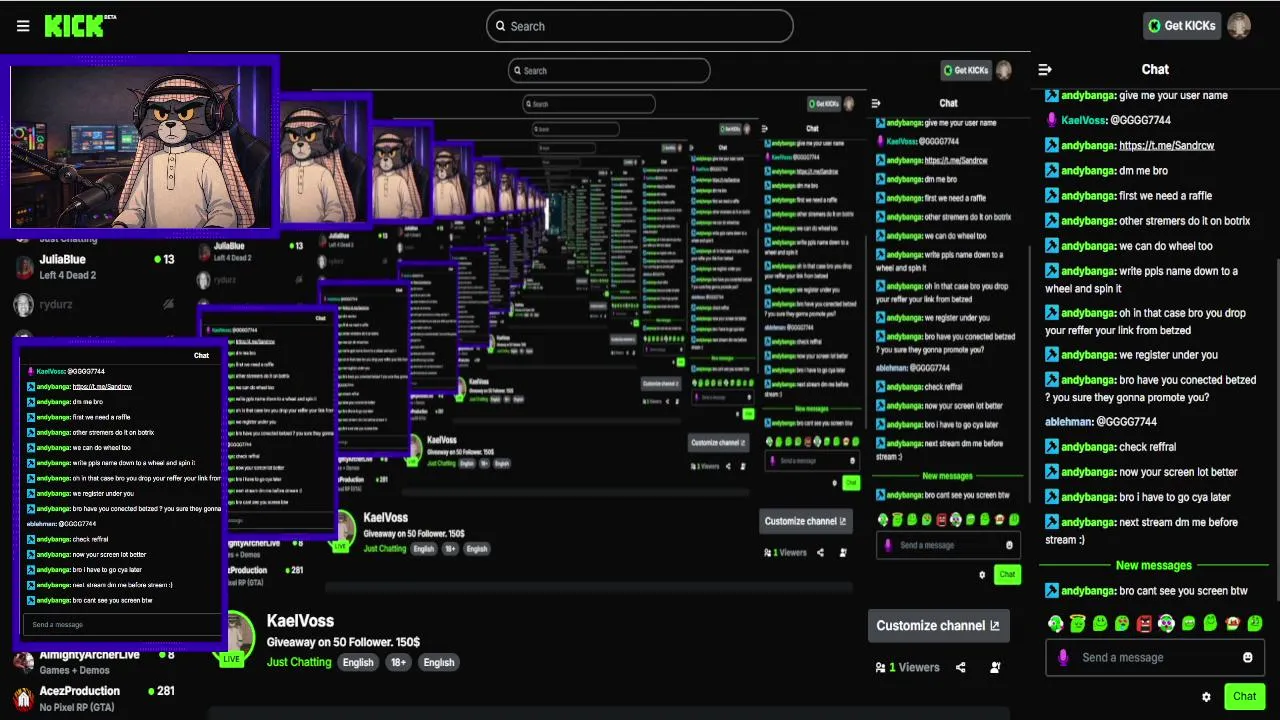Click the green 'New messages' divider in main chat
This screenshot has height=720, width=1280.
point(1154,566)
